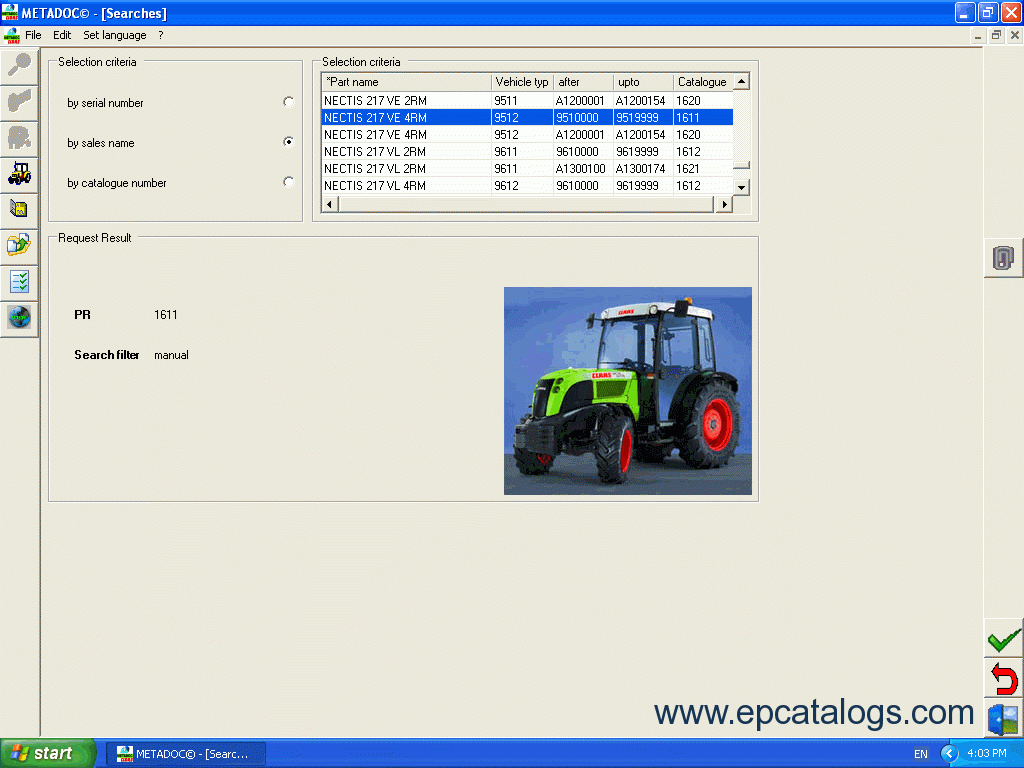Image resolution: width=1024 pixels, height=768 pixels.
Task: Select the 'by sales name' radio button
Action: [x=288, y=142]
